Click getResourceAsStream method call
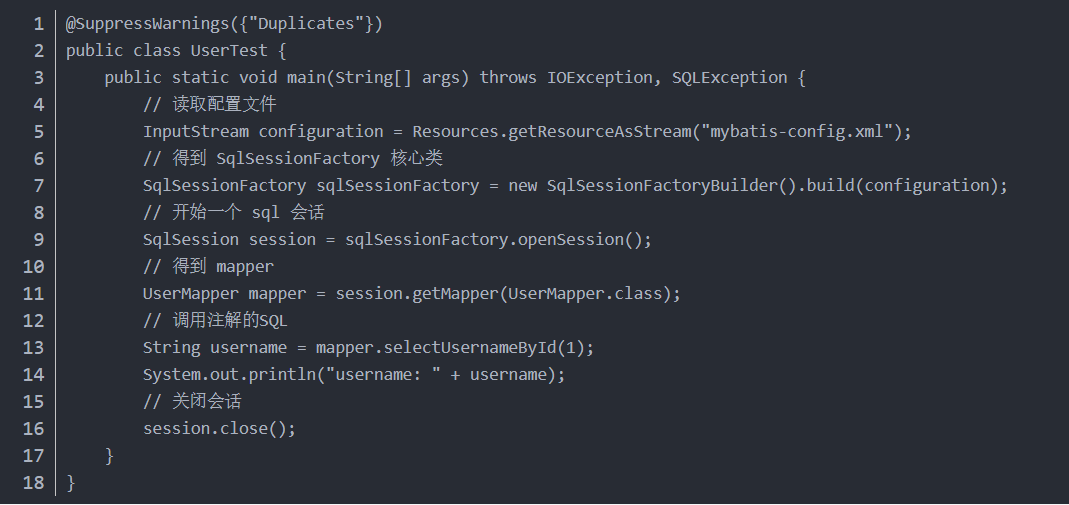Image resolution: width=1069 pixels, height=505 pixels. tap(600, 132)
